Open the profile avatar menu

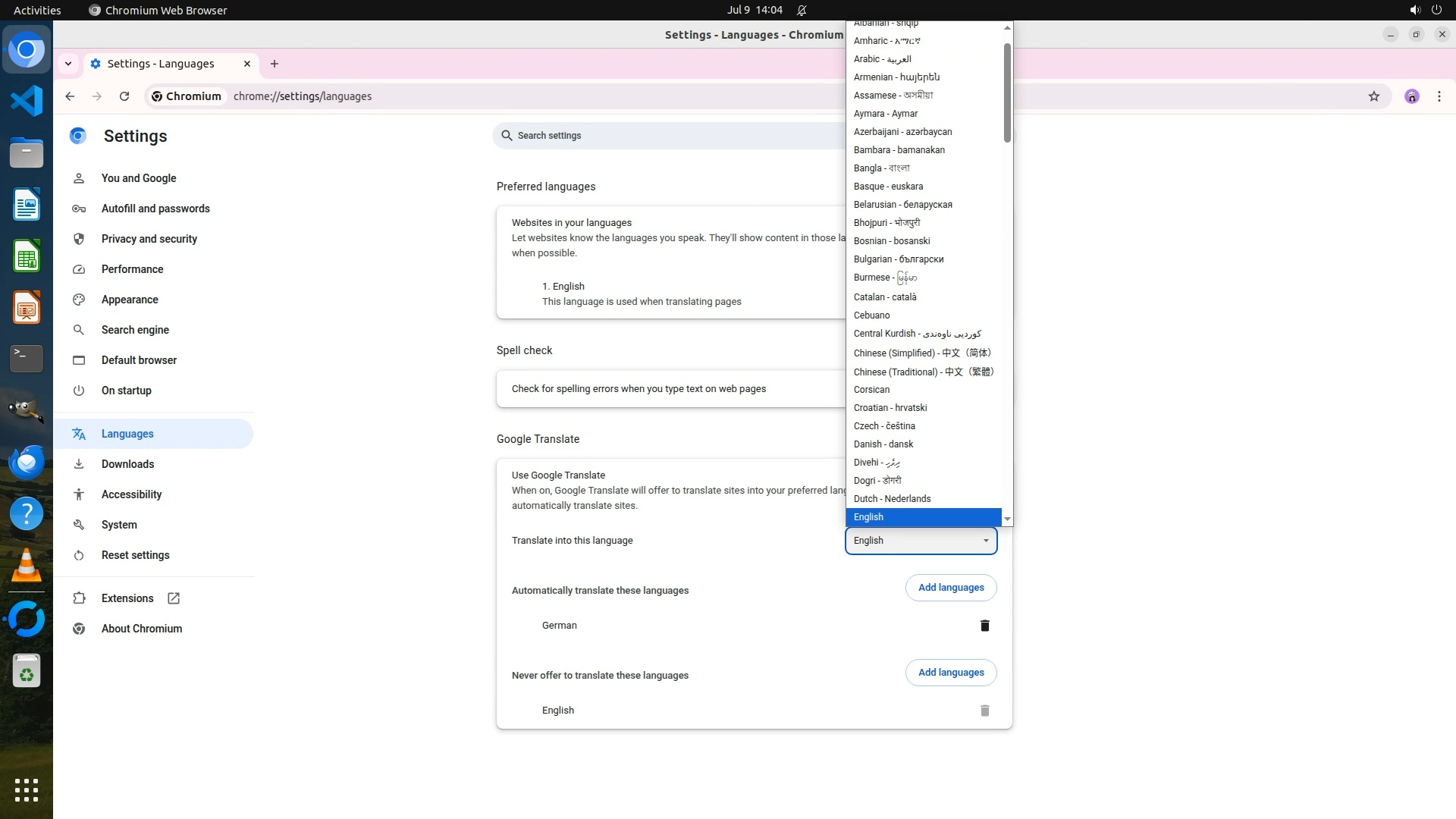pos(1411,96)
